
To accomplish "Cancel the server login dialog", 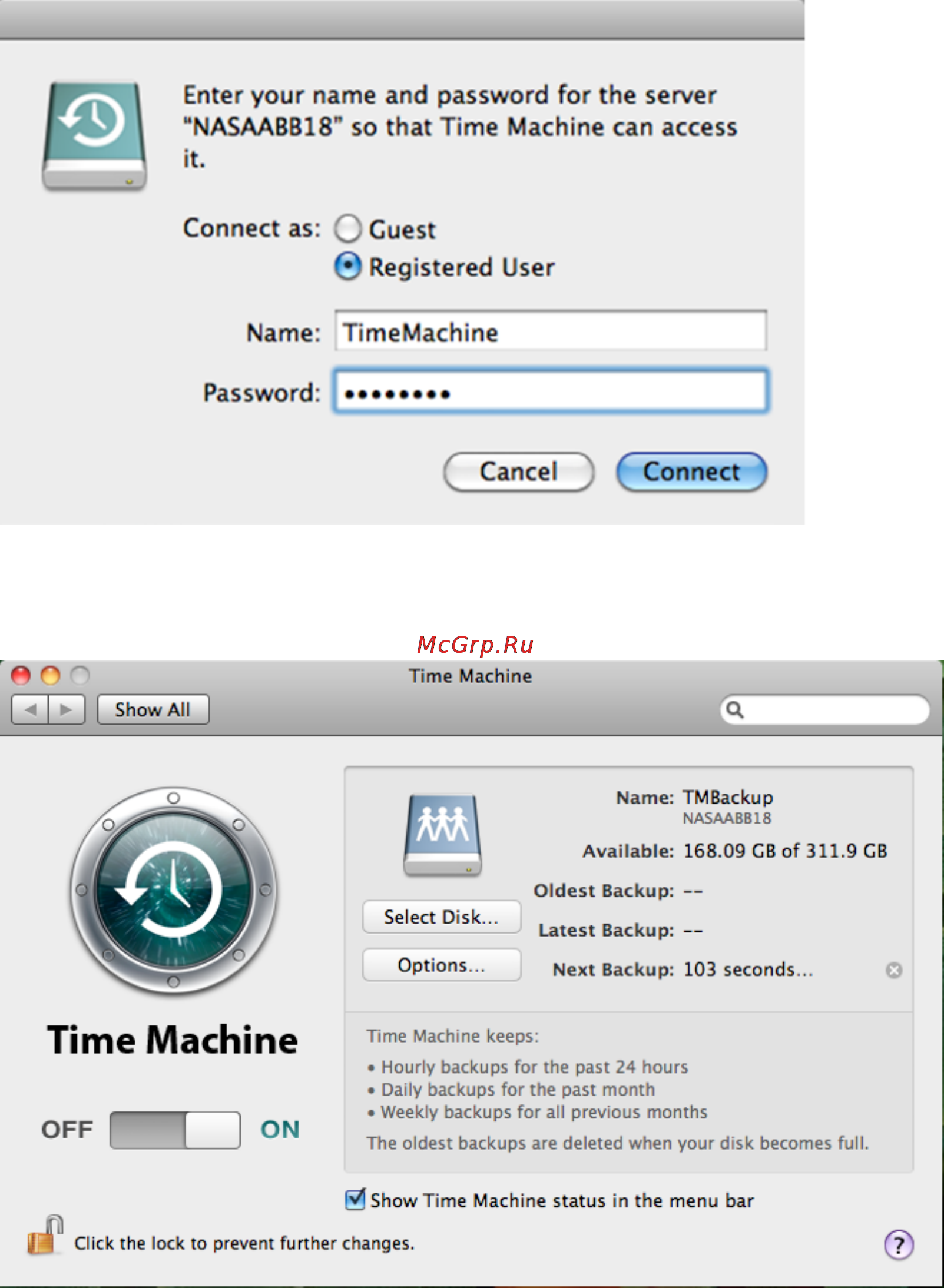I will click(519, 472).
